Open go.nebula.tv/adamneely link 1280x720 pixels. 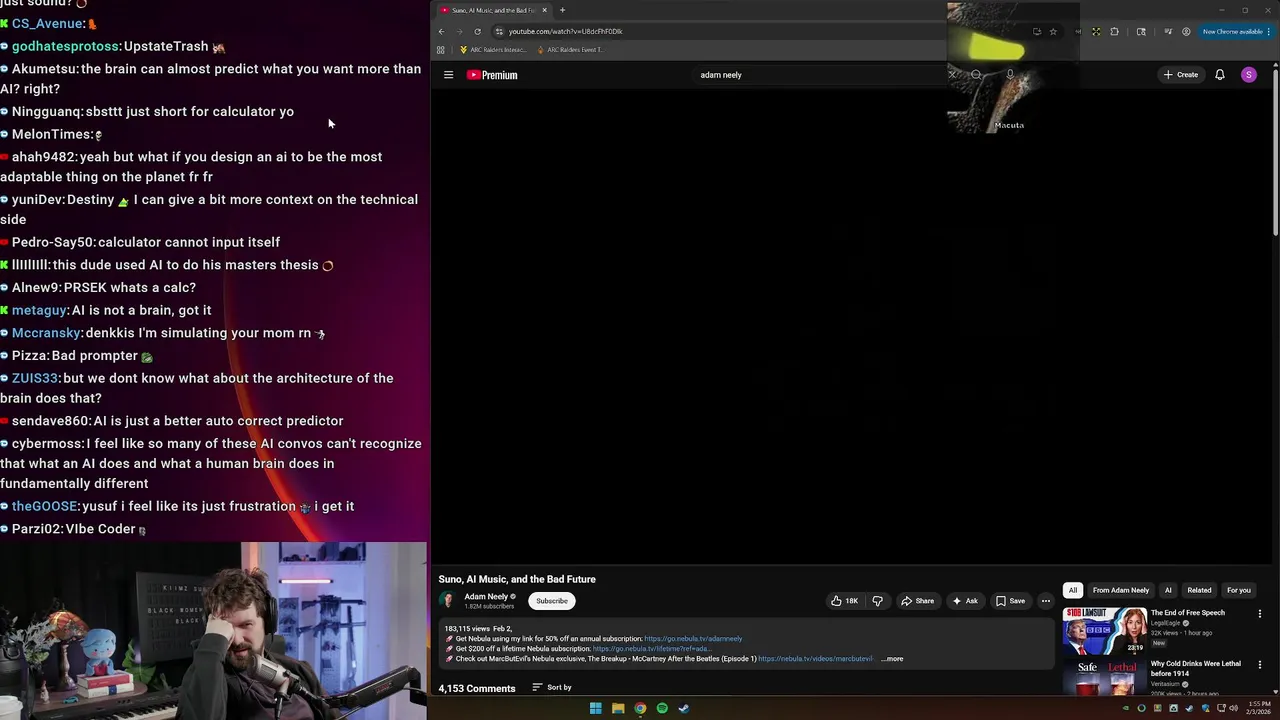point(693,639)
